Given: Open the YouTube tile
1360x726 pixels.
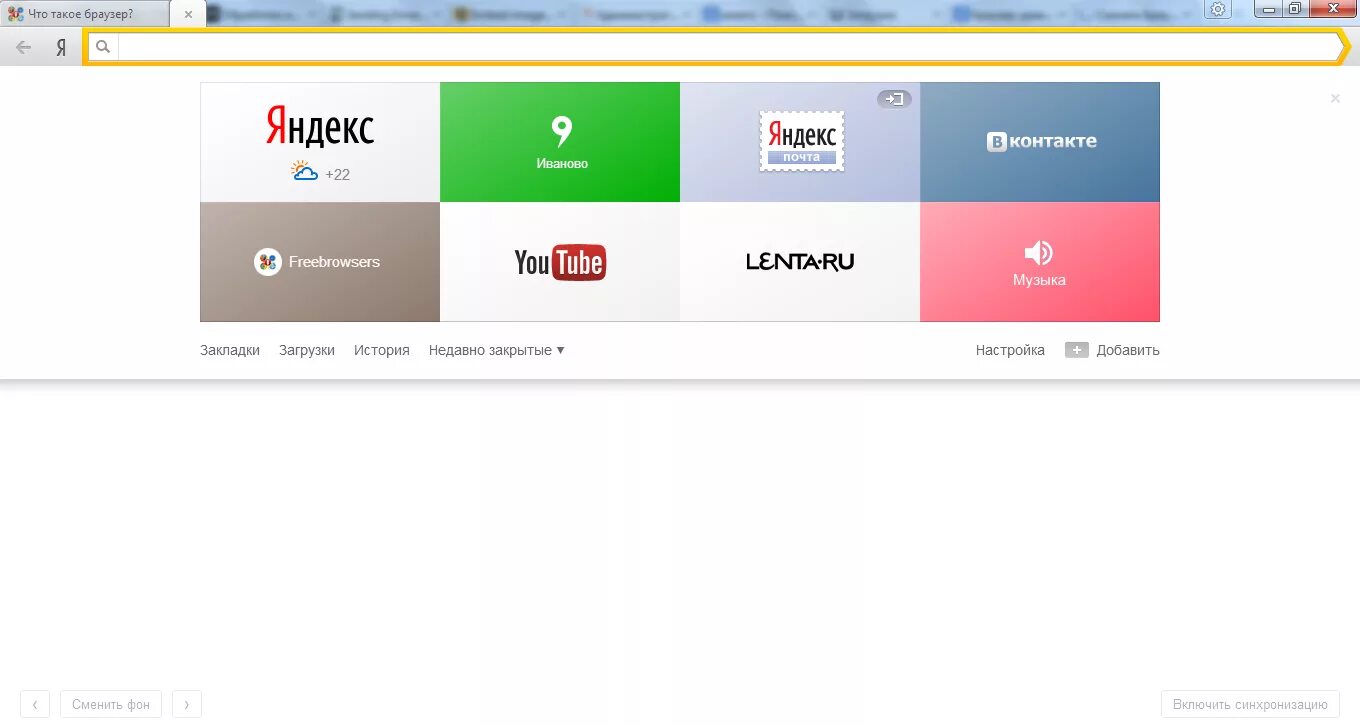Looking at the screenshot, I should tap(560, 262).
